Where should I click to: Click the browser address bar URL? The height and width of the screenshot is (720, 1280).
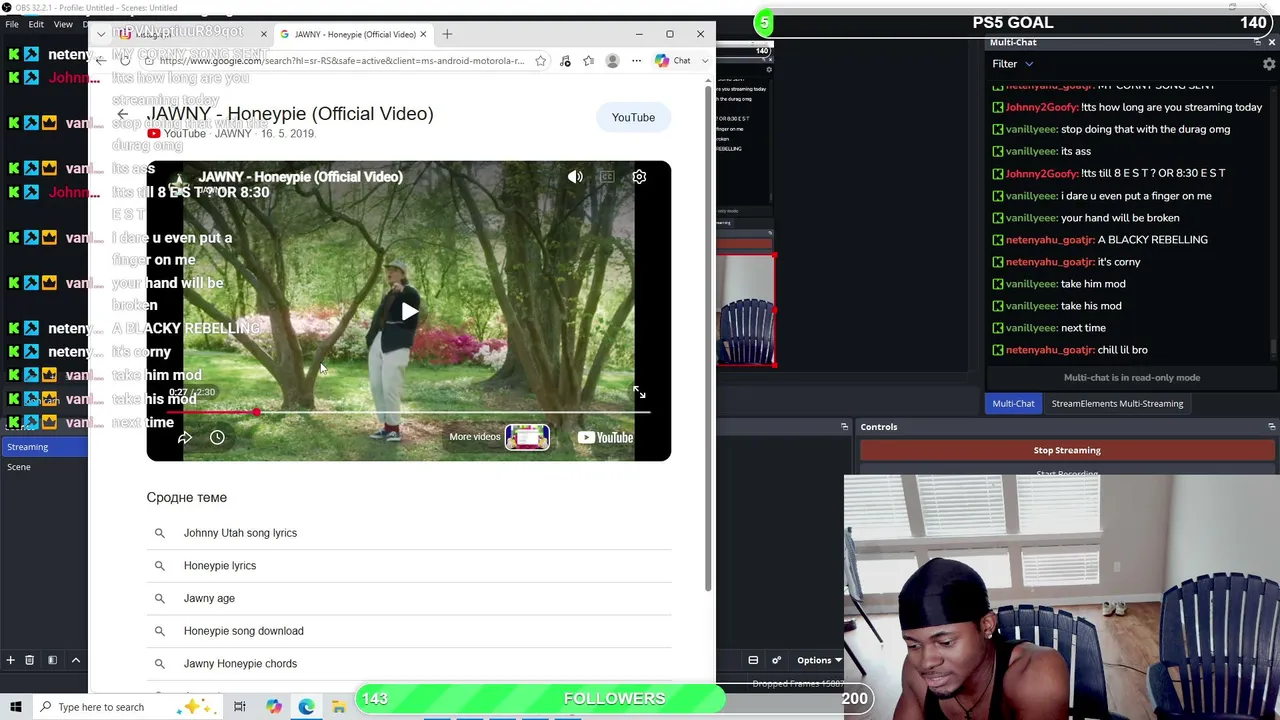[341, 61]
